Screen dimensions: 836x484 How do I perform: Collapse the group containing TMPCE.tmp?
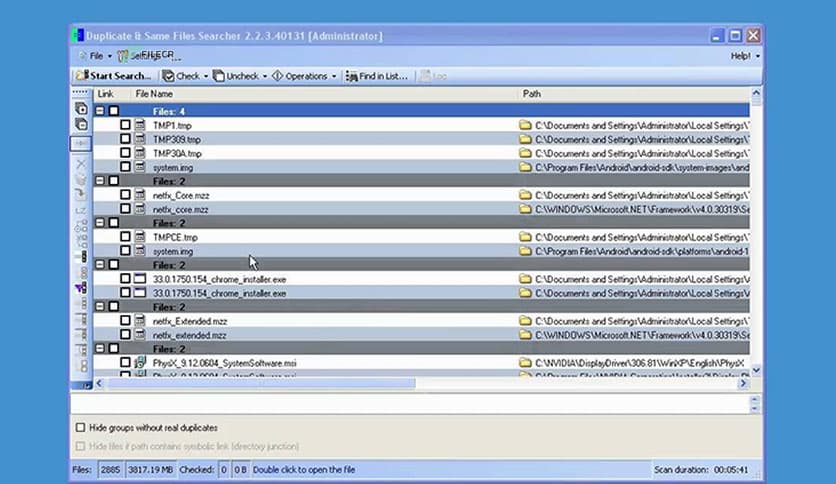tap(100, 222)
